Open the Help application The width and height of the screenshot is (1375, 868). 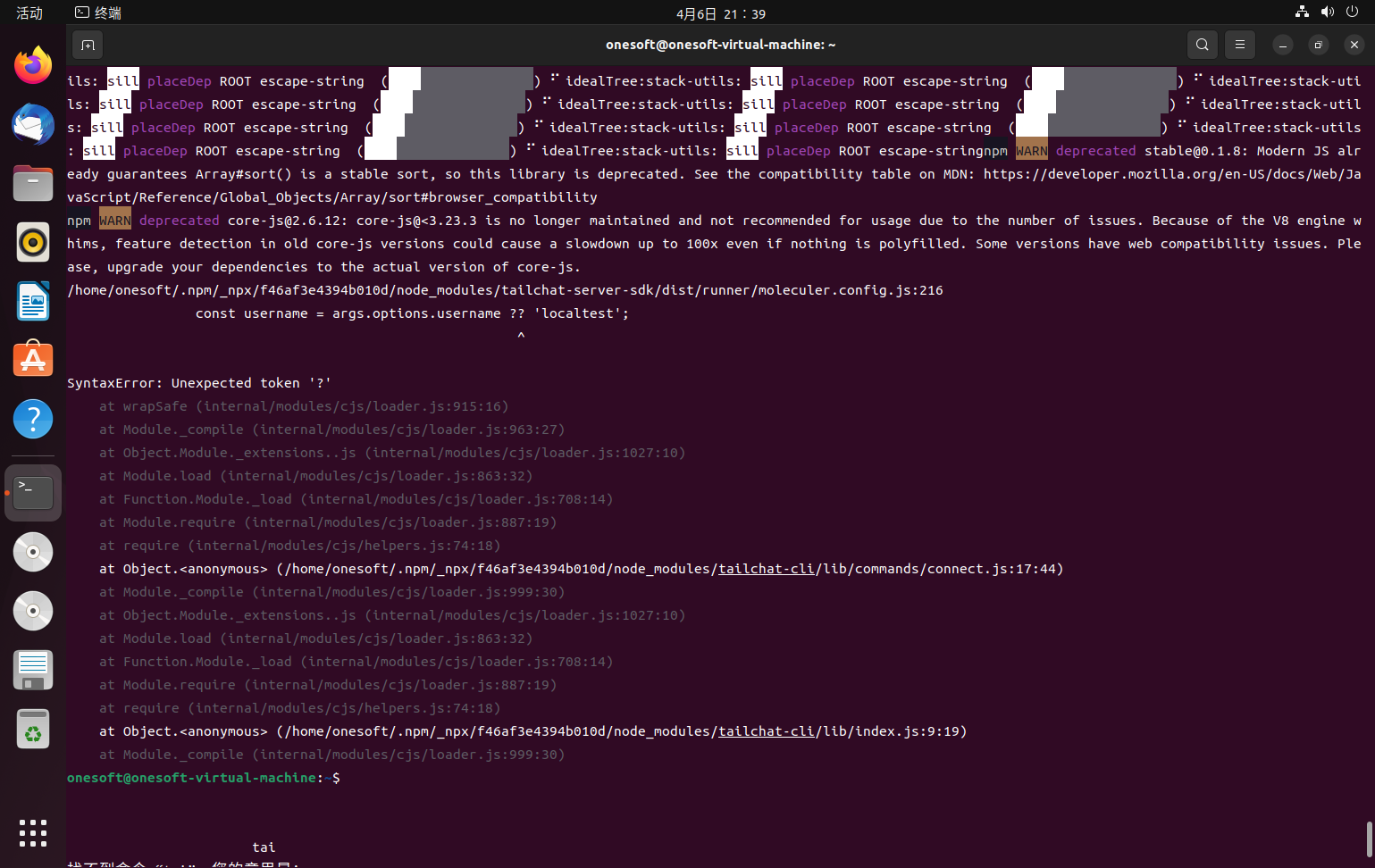(32, 418)
